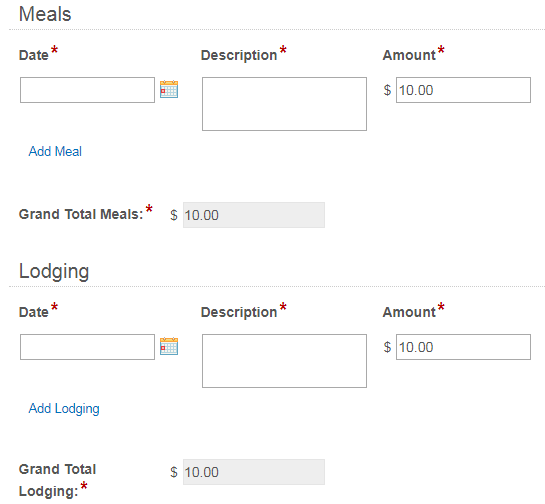Select the Amount label under Lodging
This screenshot has height=504, width=545.
tap(409, 312)
